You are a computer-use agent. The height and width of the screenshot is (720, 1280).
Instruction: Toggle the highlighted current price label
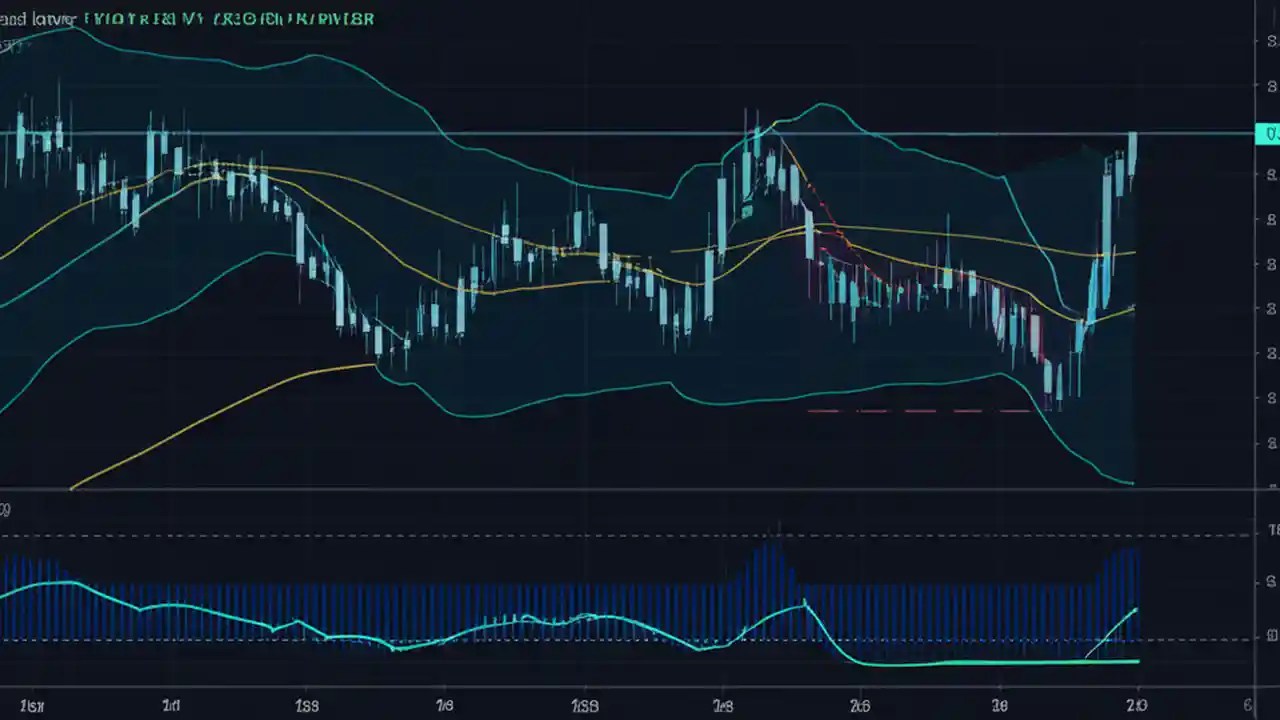1268,133
